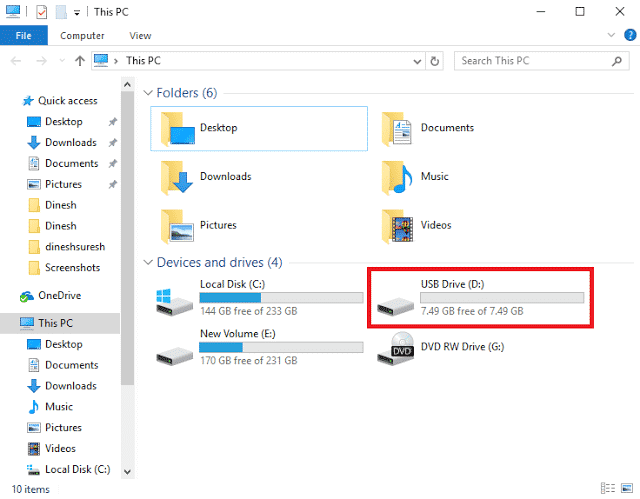Click the sidebar scroll down arrow
Viewport: 640px width, 499px height.
pyautogui.click(x=127, y=472)
